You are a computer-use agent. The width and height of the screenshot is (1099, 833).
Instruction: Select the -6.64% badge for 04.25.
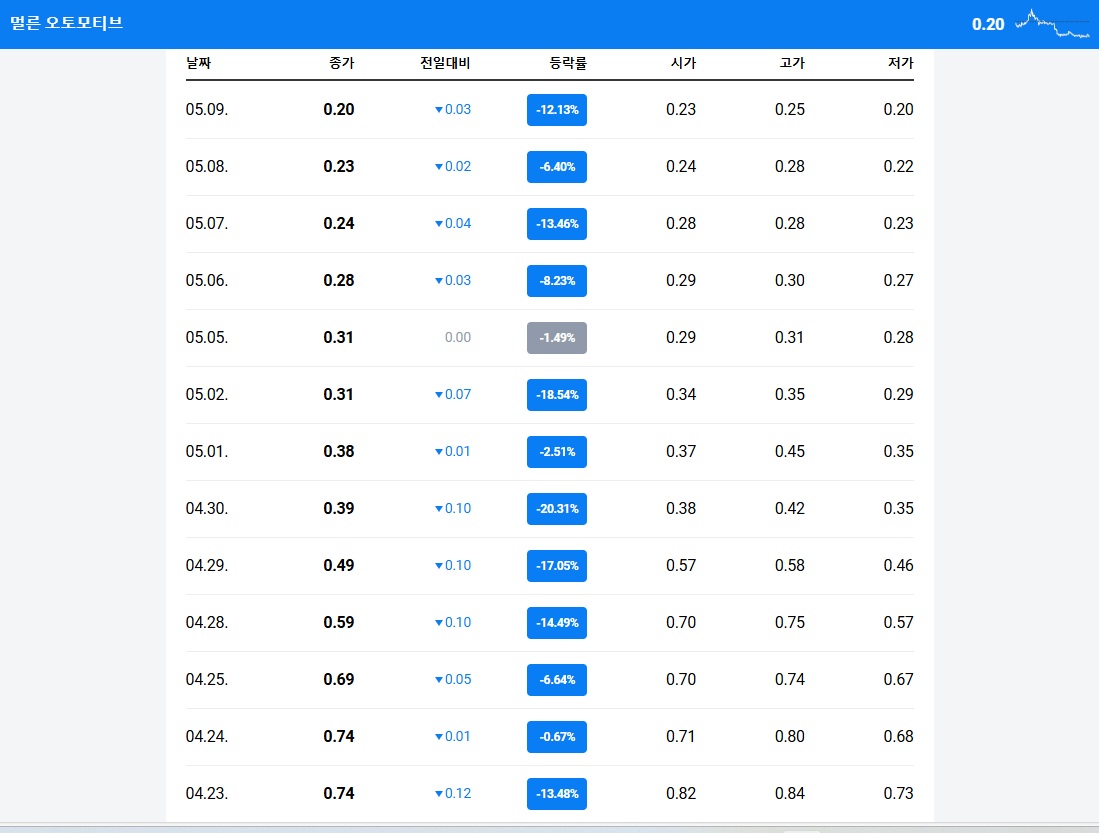(557, 680)
